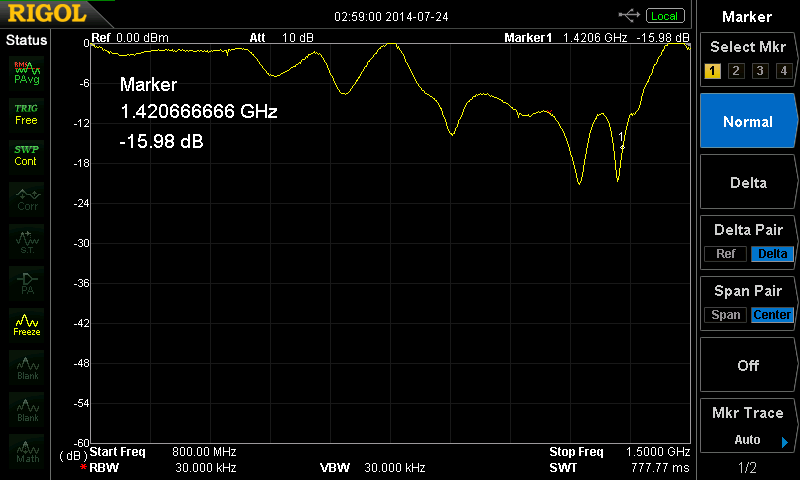The image size is (800, 480).
Task: Click the 1.420666666 GHz marker frequency
Action: coord(198,111)
